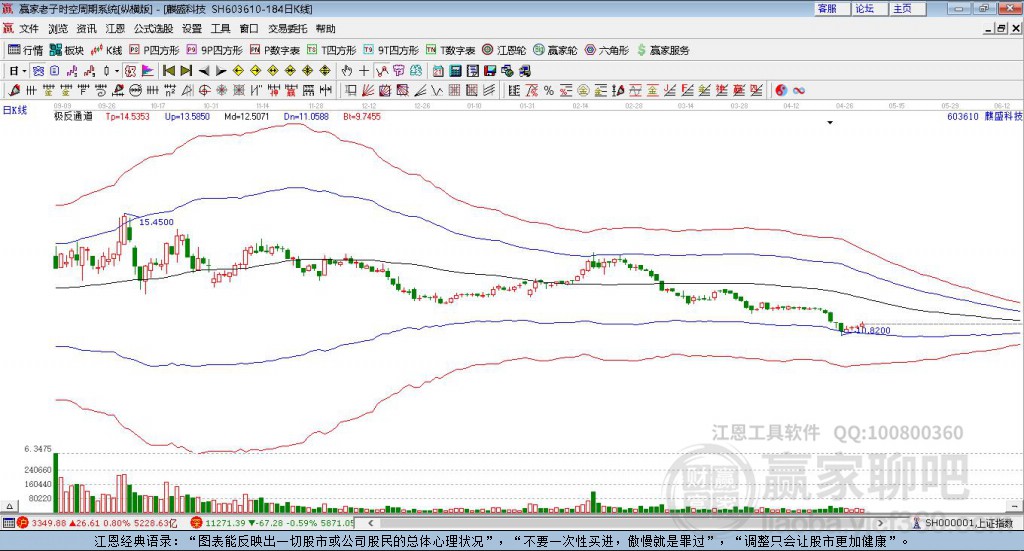Click the yellow diamond left-arrow icon
This screenshot has height=551, width=1024.
click(238, 71)
